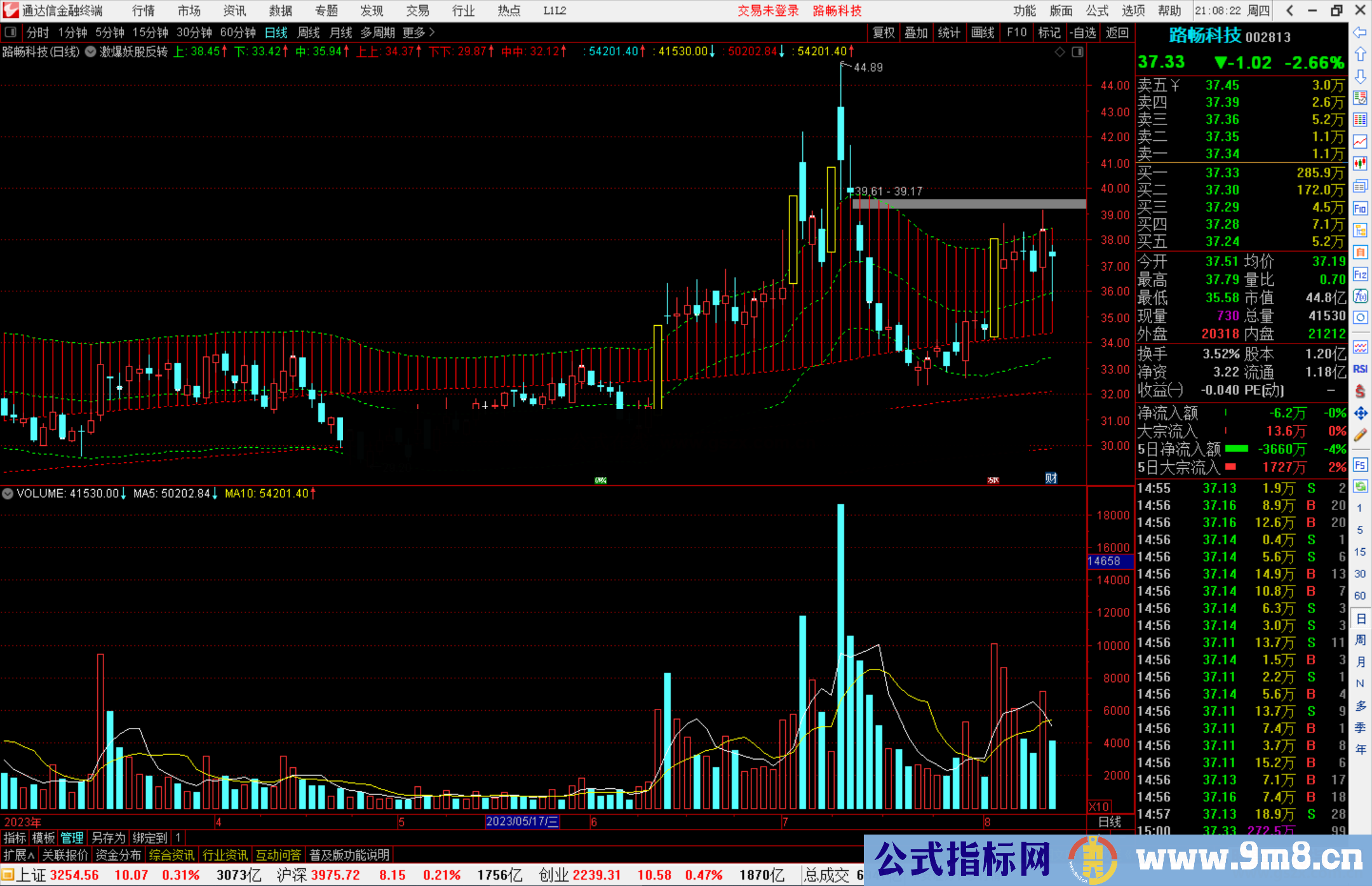This screenshot has height=886, width=1372.
Task: Toggle the side panel icon beside 分时
Action: click(10, 32)
